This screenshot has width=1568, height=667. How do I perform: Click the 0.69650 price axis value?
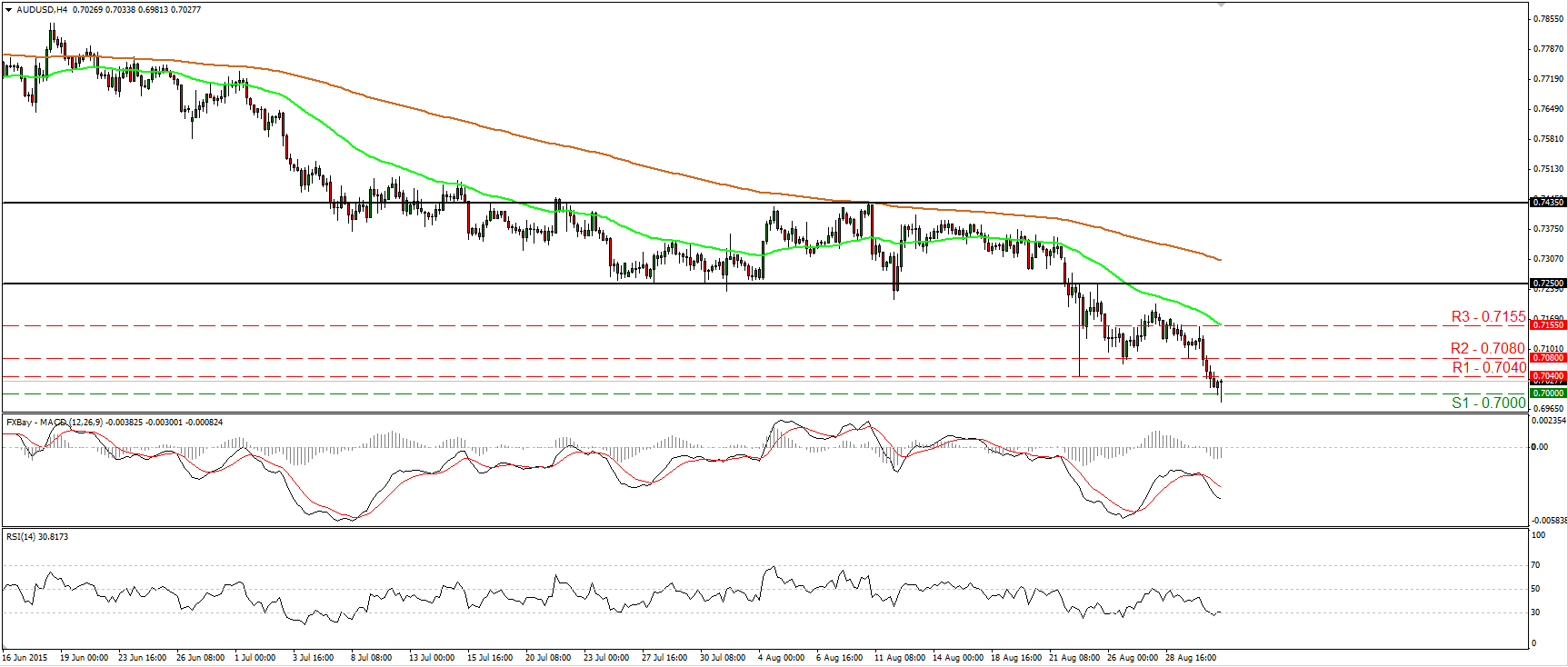tap(1549, 409)
